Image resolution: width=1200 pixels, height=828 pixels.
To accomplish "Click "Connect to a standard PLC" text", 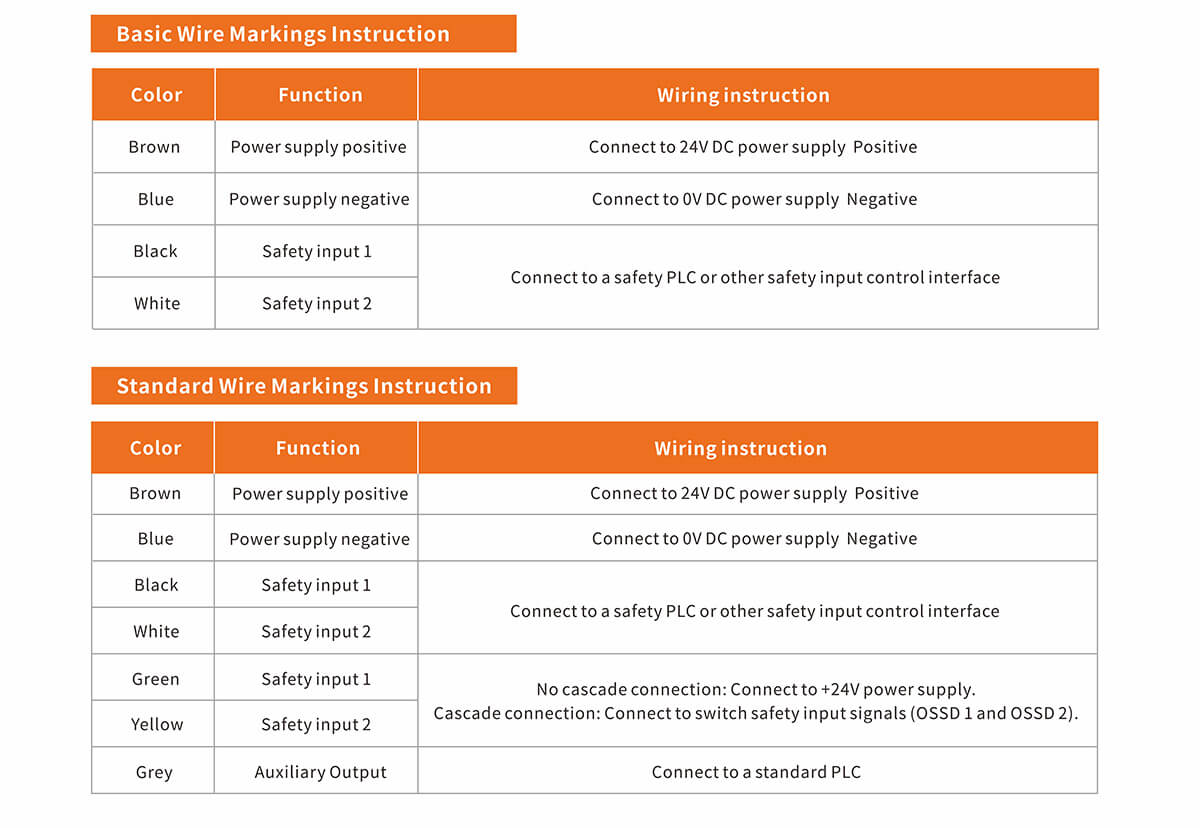I will tap(756, 772).
